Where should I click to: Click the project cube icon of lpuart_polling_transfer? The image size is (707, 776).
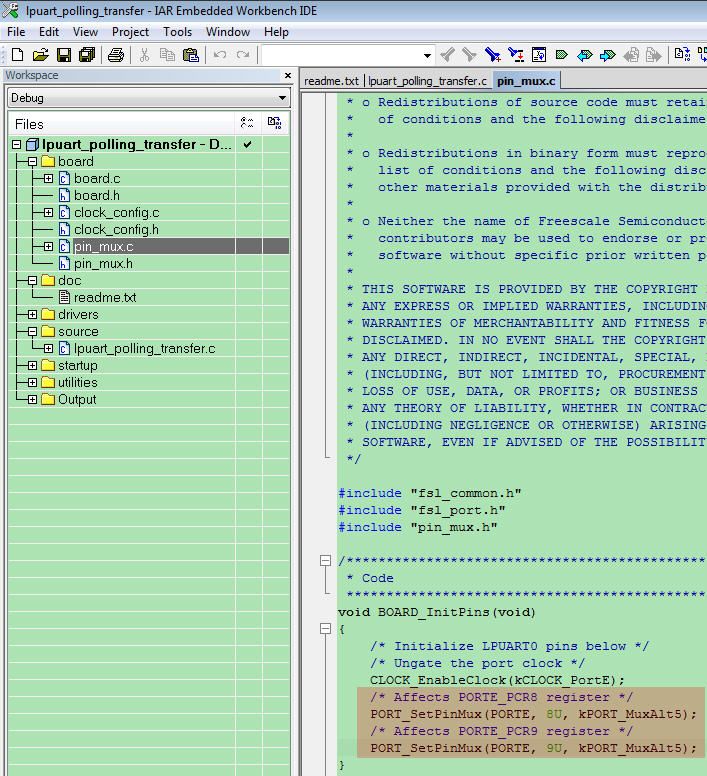pyautogui.click(x=32, y=145)
